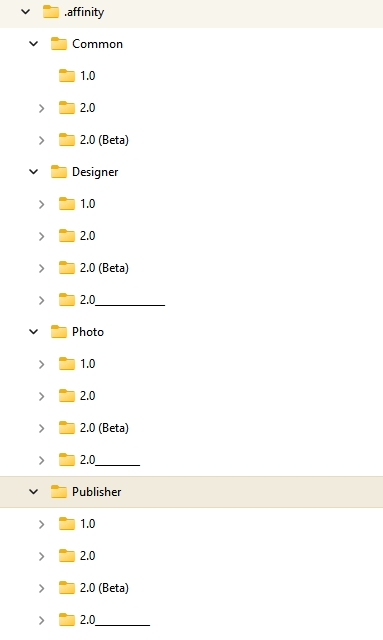Collapse the Common folder chevron
The width and height of the screenshot is (383, 640).
click(34, 44)
